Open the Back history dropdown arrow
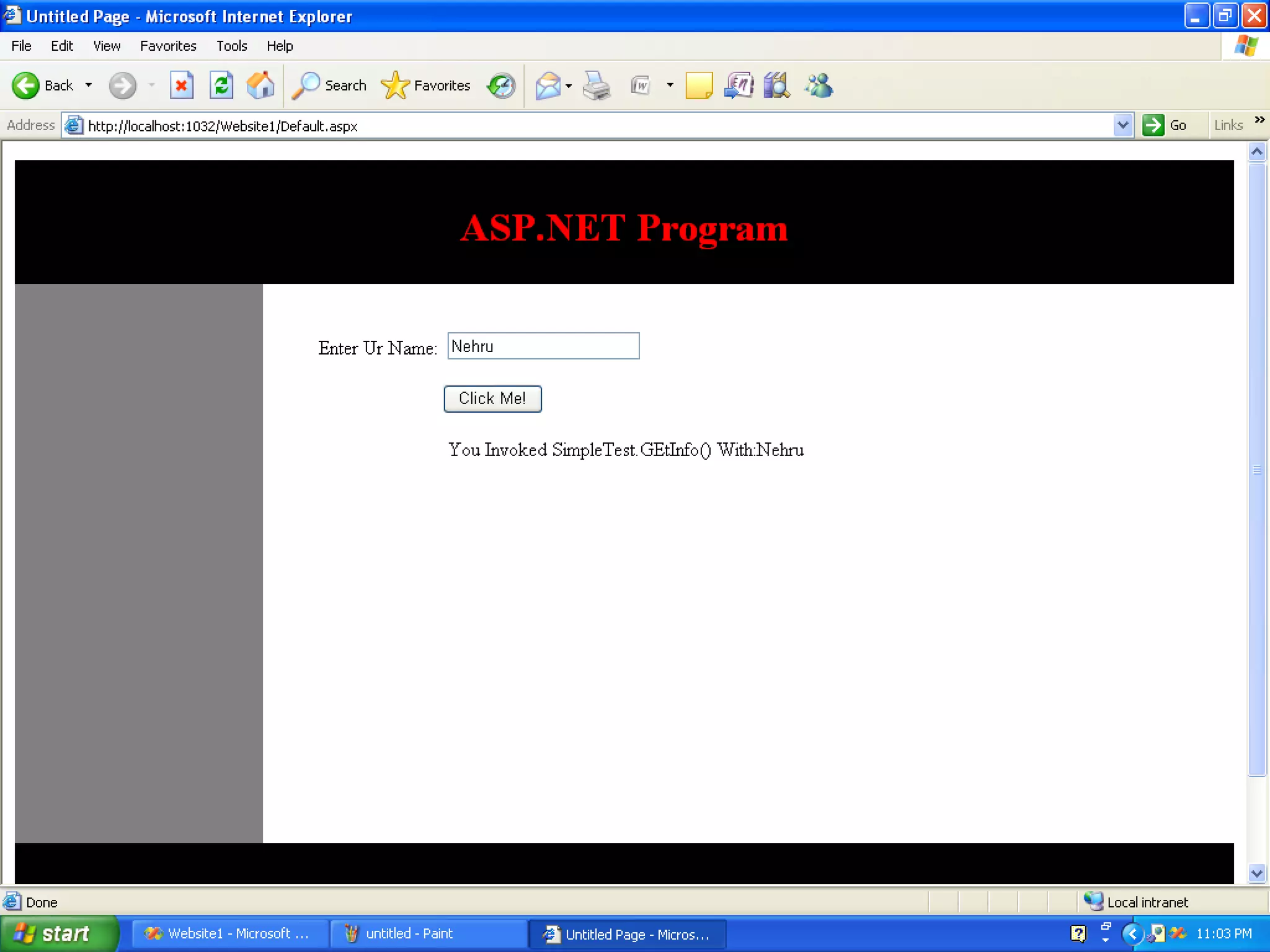 (x=89, y=86)
